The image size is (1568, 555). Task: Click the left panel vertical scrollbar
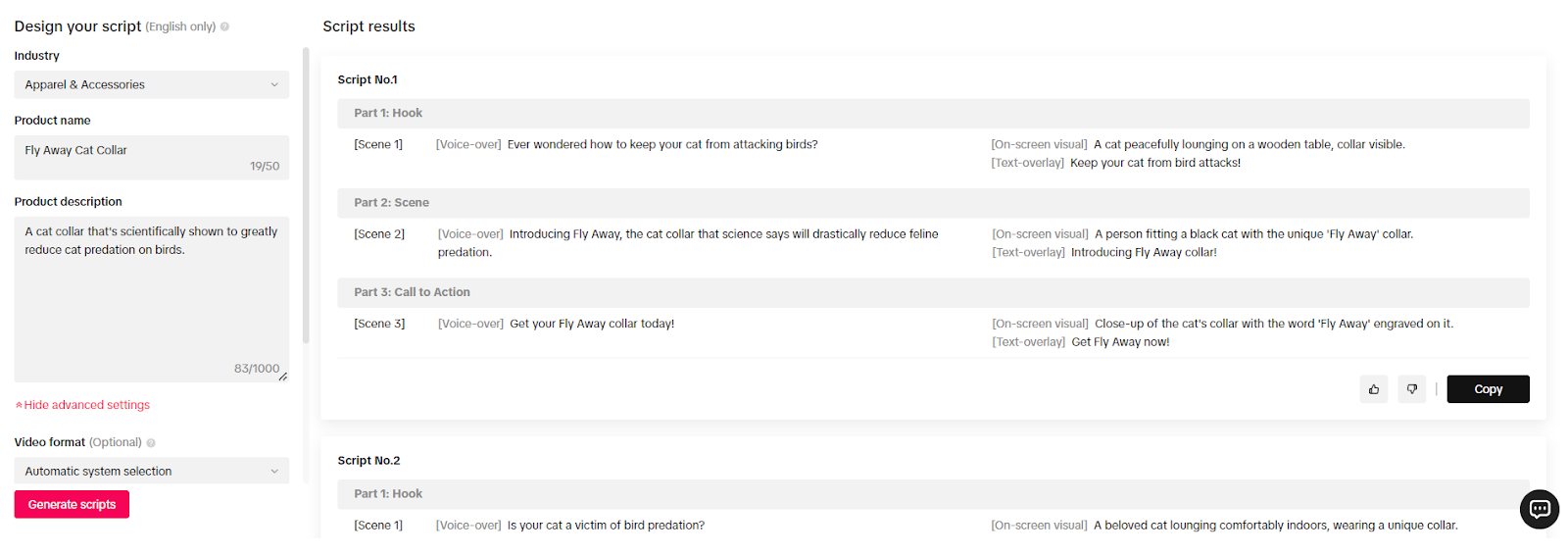tap(306, 196)
